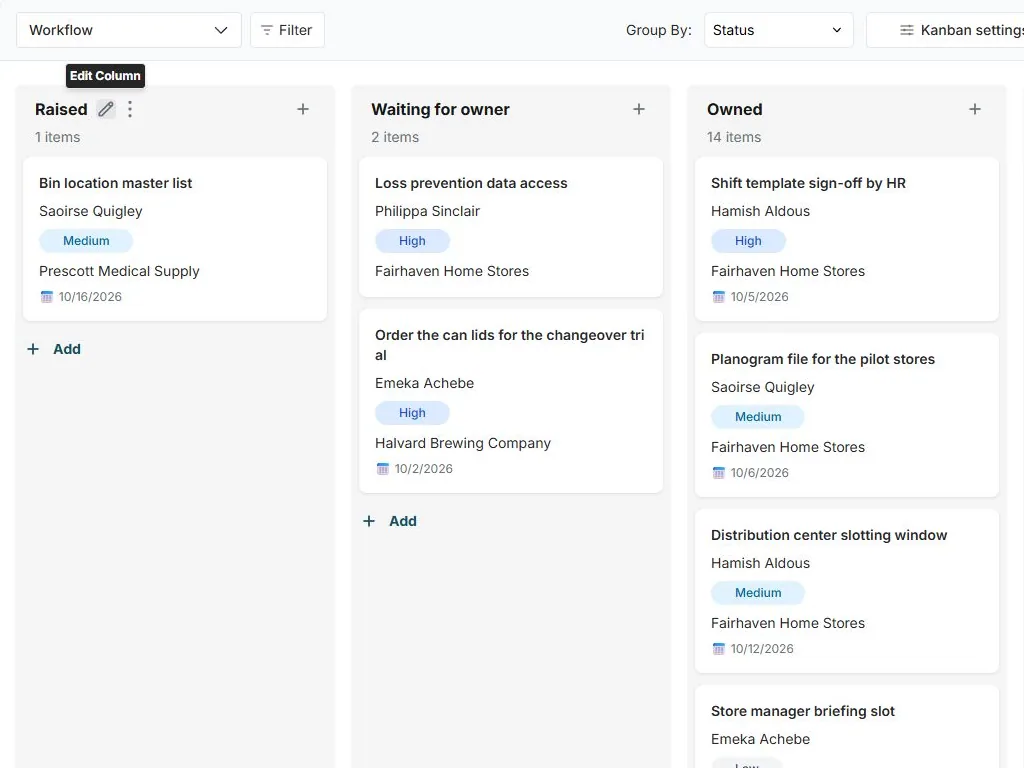Image resolution: width=1024 pixels, height=768 pixels.
Task: Click calendar icon next to 10/5/2026
Action: point(718,296)
